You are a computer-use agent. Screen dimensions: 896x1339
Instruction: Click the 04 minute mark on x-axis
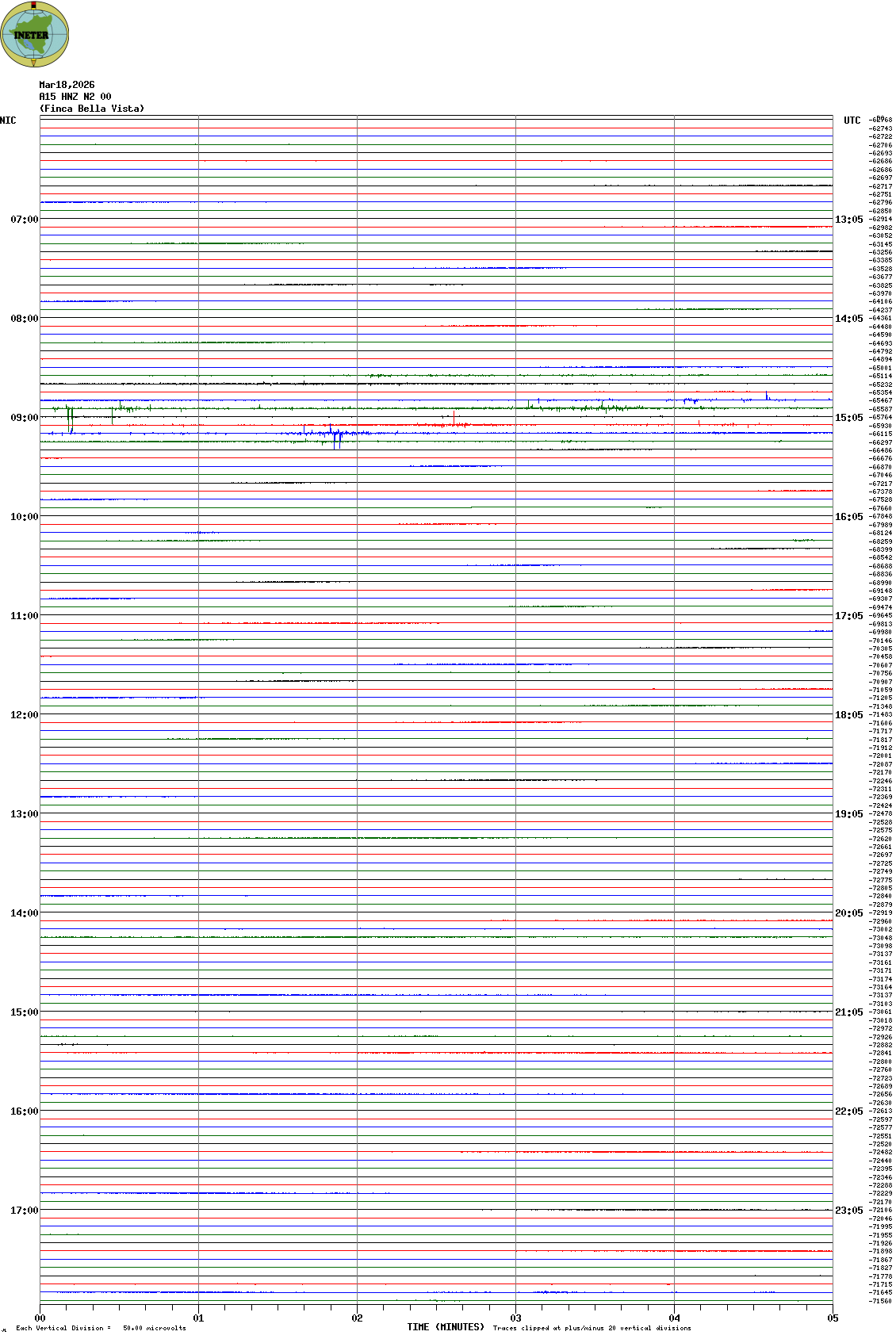tap(675, 1318)
